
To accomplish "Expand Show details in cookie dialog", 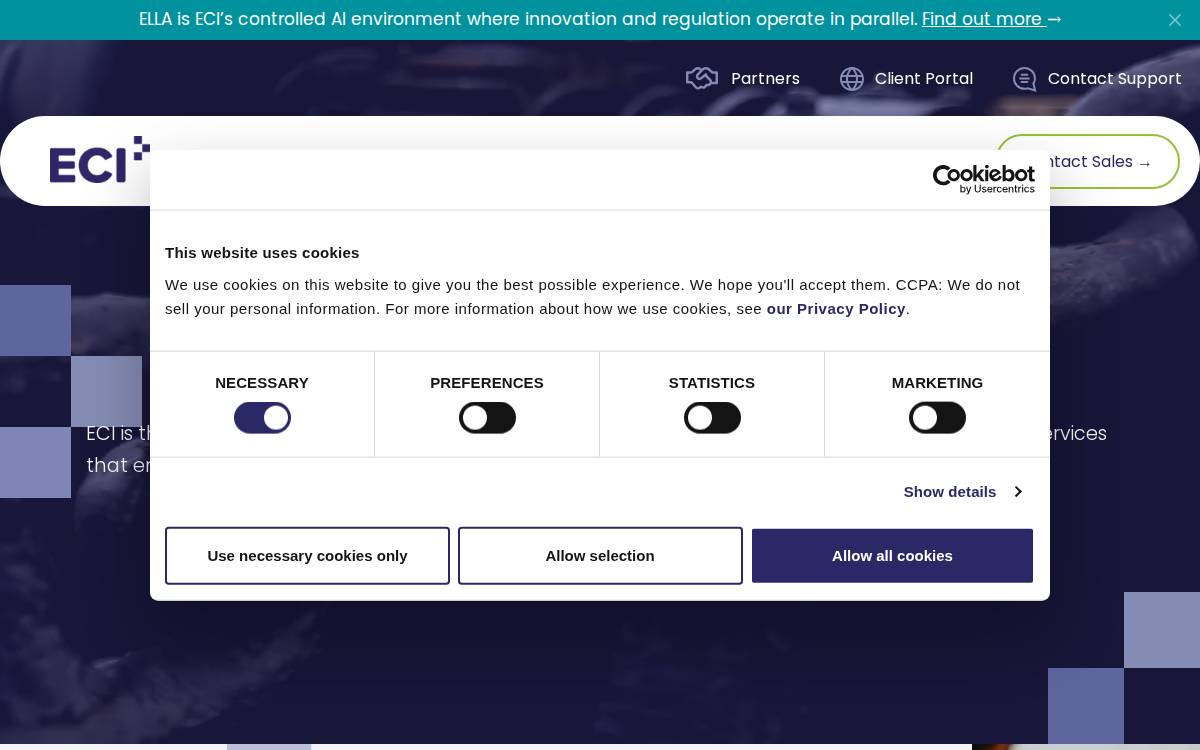I will click(x=962, y=492).
